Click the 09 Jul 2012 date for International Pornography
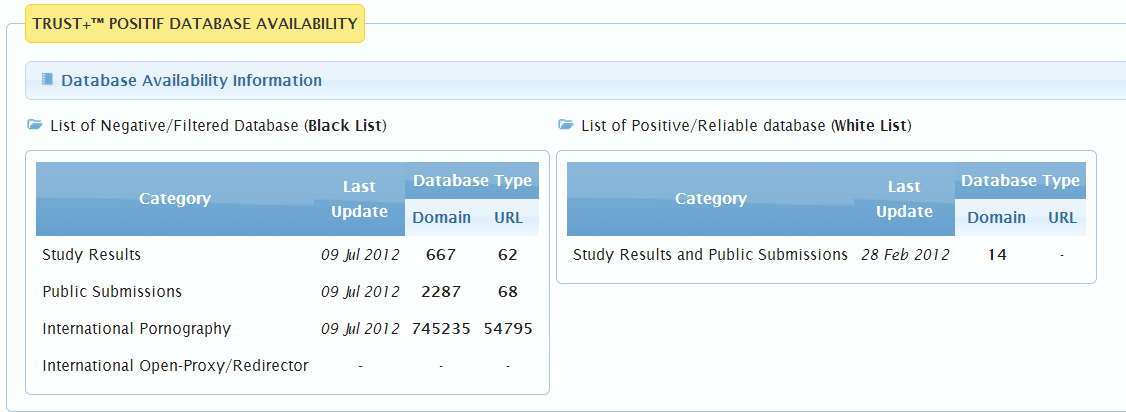1126x412 pixels. pyautogui.click(x=360, y=329)
